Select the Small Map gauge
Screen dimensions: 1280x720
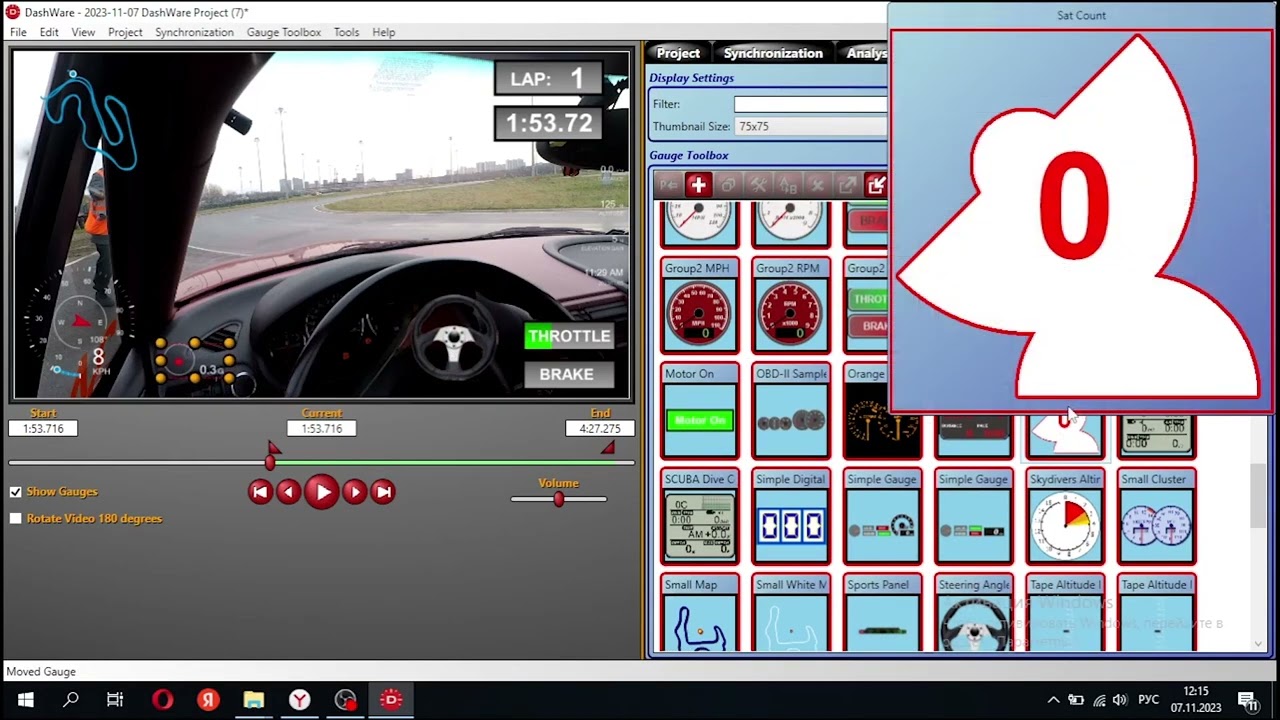[699, 614]
